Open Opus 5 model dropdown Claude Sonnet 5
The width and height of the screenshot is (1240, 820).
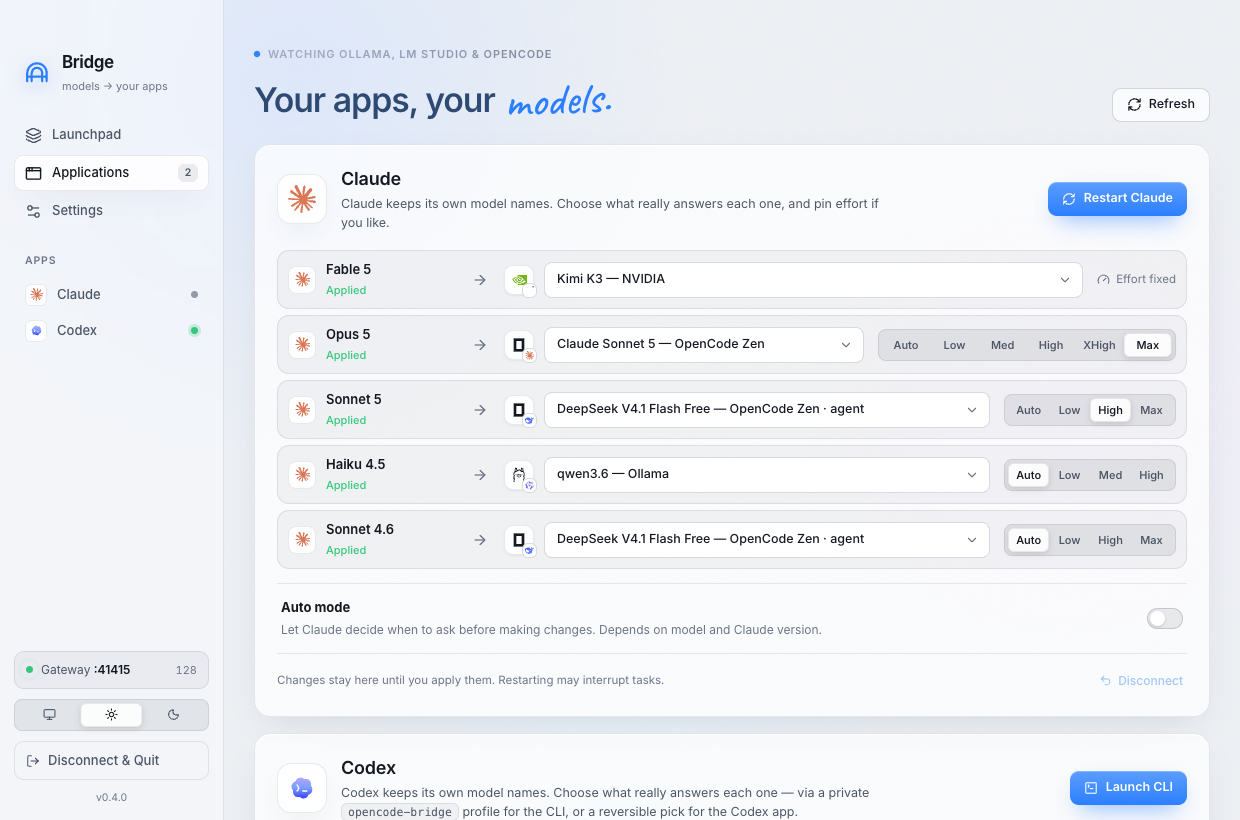pyautogui.click(x=704, y=345)
